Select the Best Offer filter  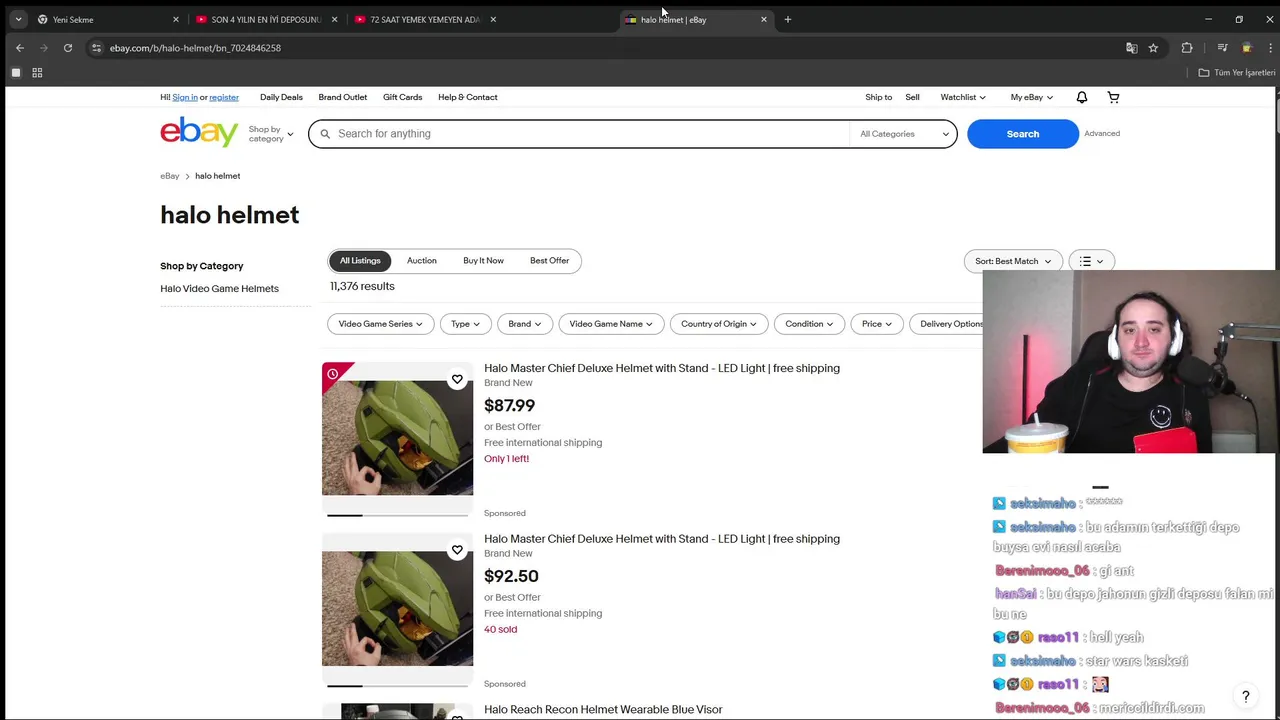point(549,261)
